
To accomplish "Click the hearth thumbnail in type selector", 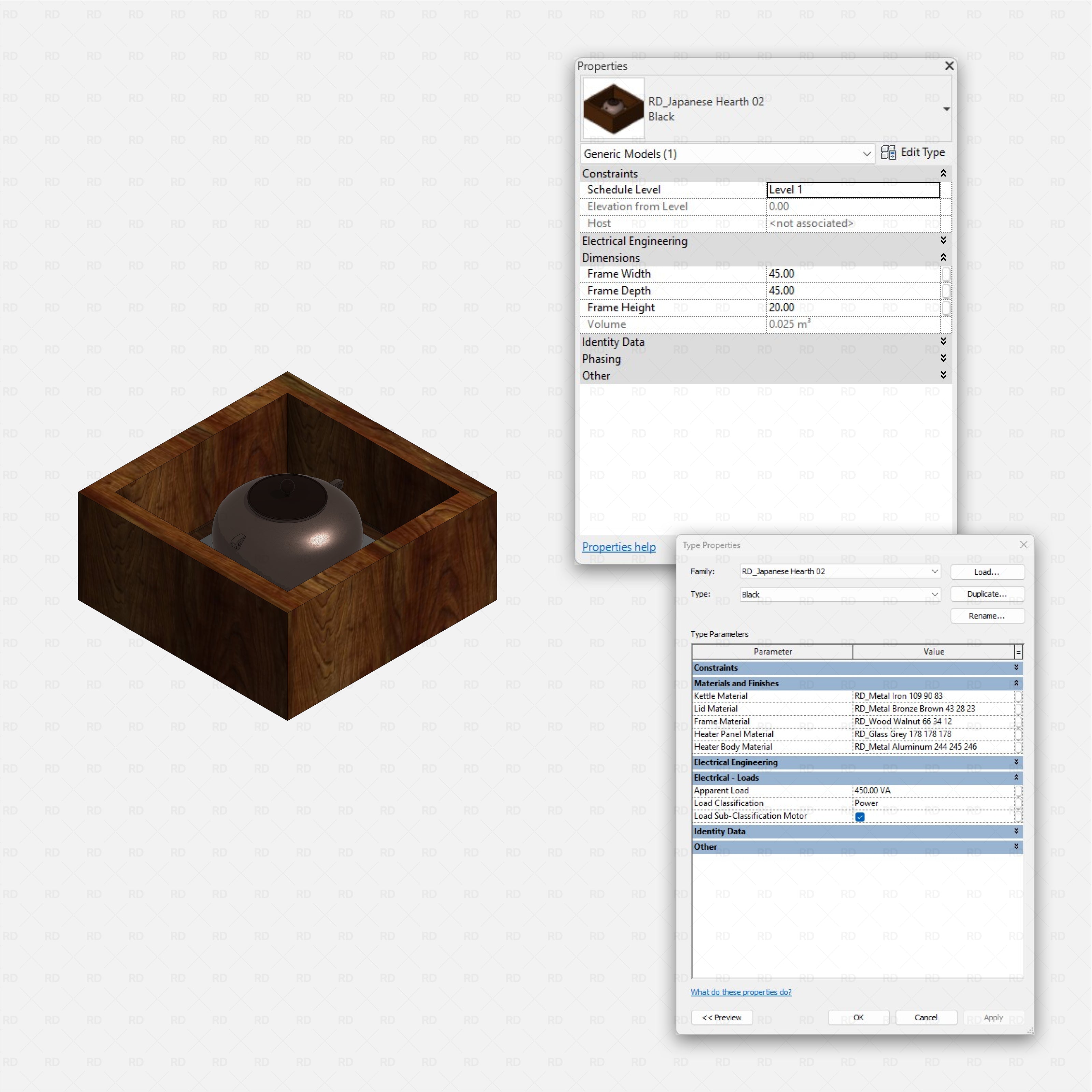I will click(613, 109).
